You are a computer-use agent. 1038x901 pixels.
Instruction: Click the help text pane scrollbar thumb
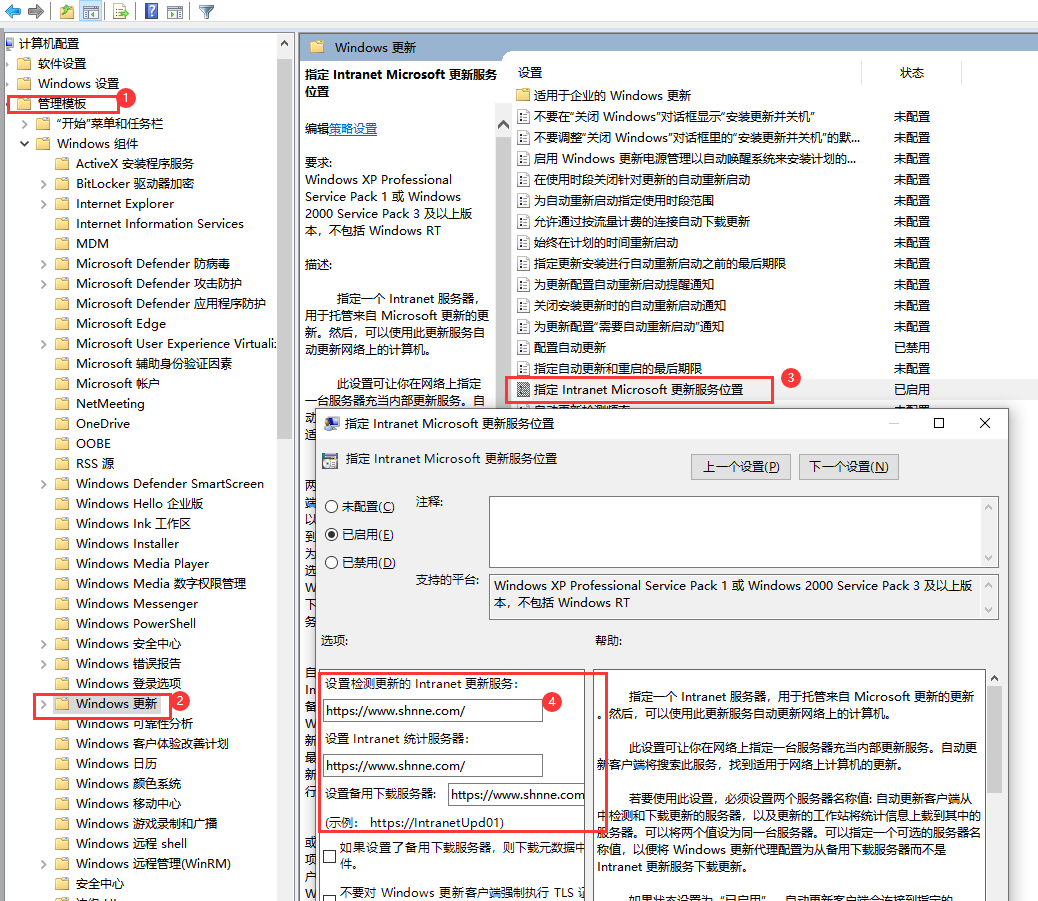point(994,739)
